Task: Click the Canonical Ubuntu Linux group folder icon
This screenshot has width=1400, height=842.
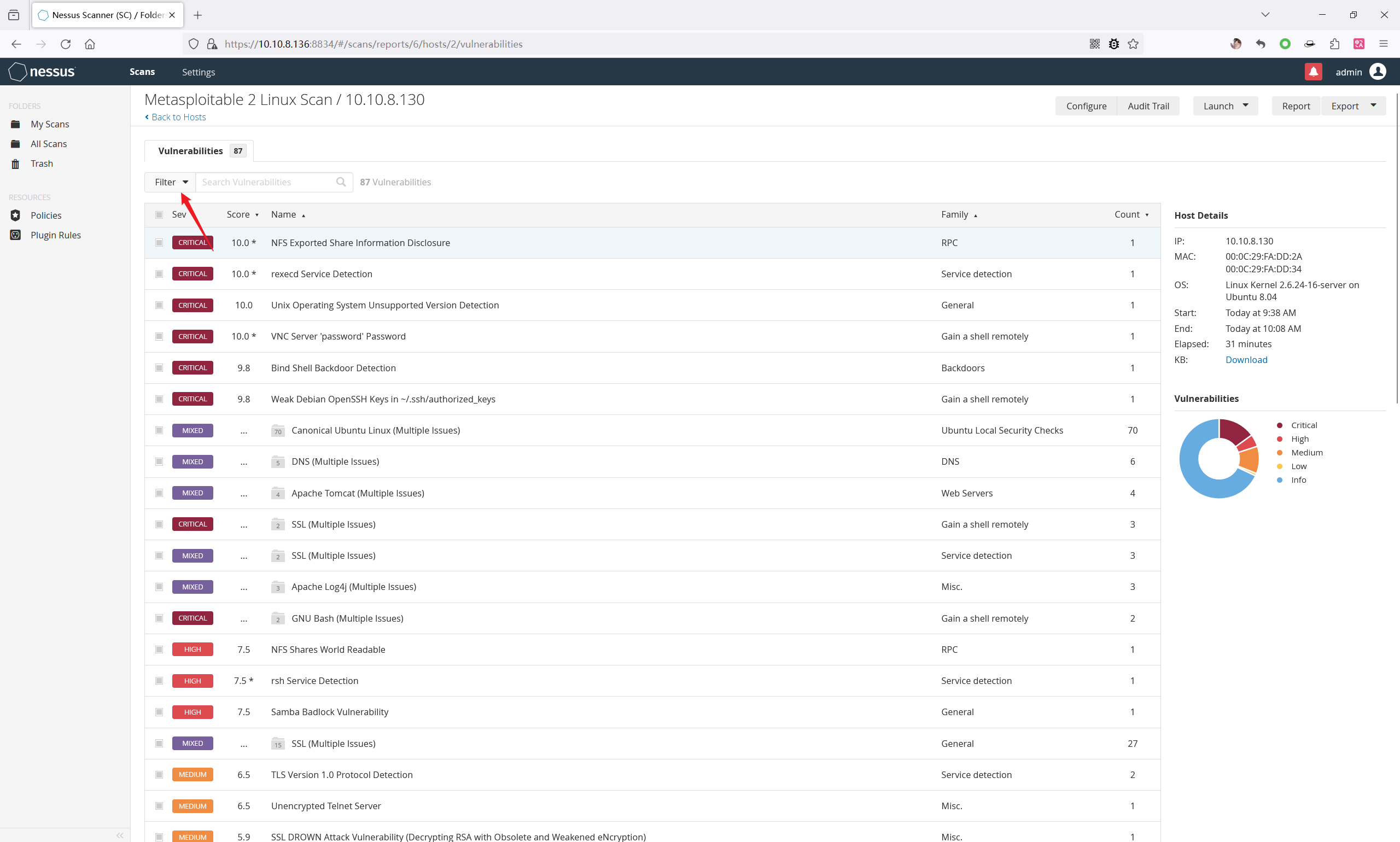Action: (277, 431)
